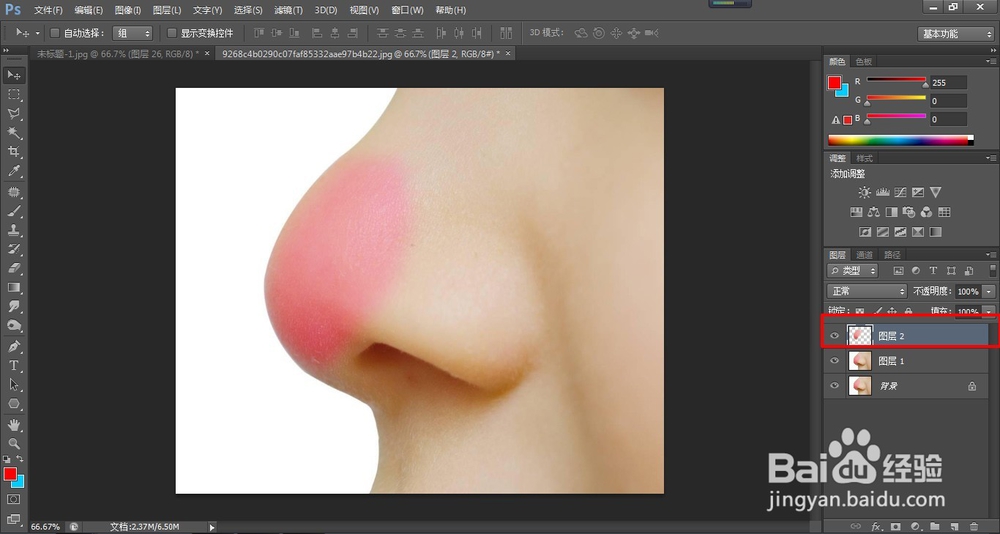Image resolution: width=1000 pixels, height=534 pixels.
Task: Add a layer mask
Action: pyautogui.click(x=895, y=526)
